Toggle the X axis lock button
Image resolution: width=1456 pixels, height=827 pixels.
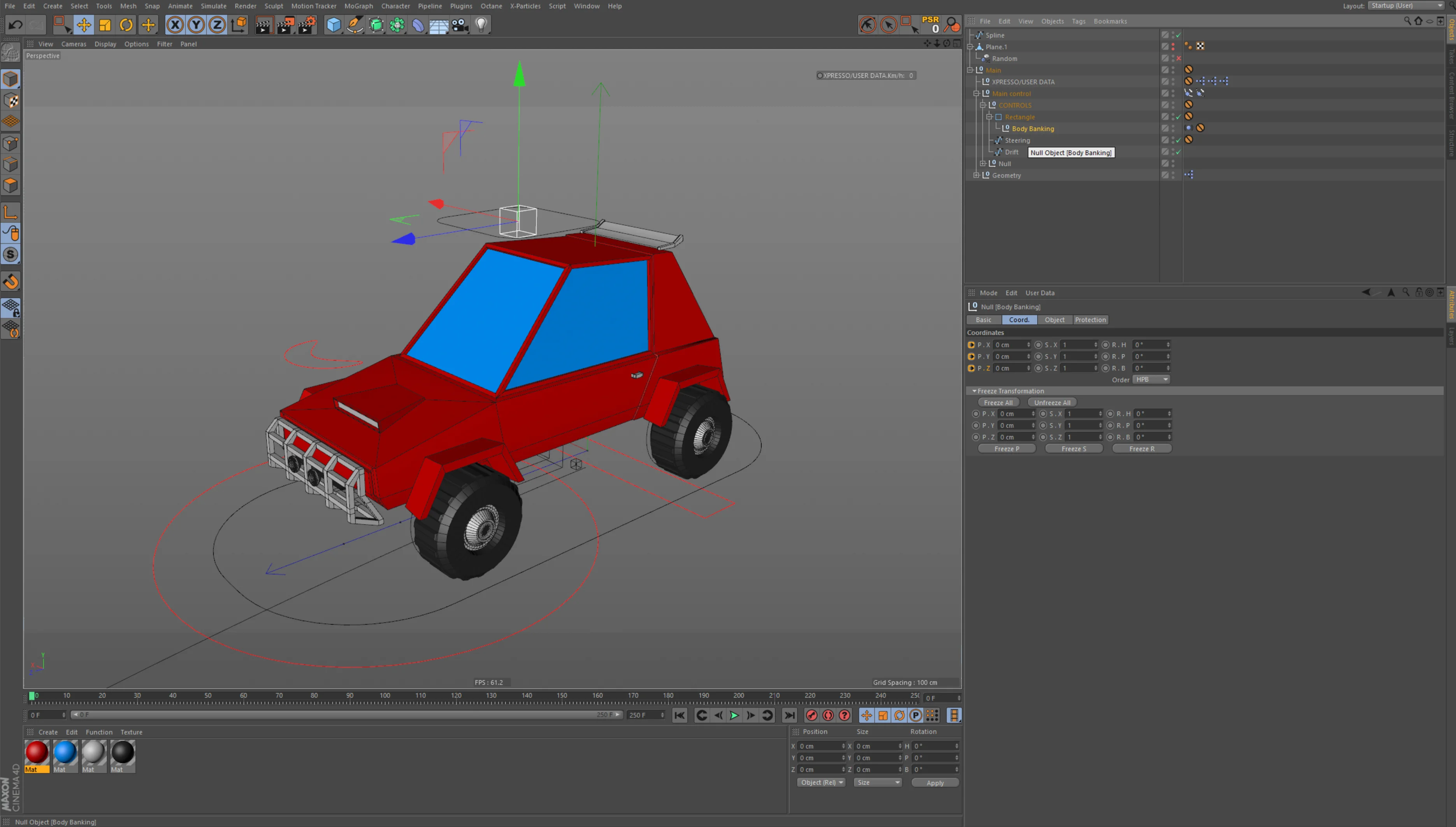[x=176, y=25]
